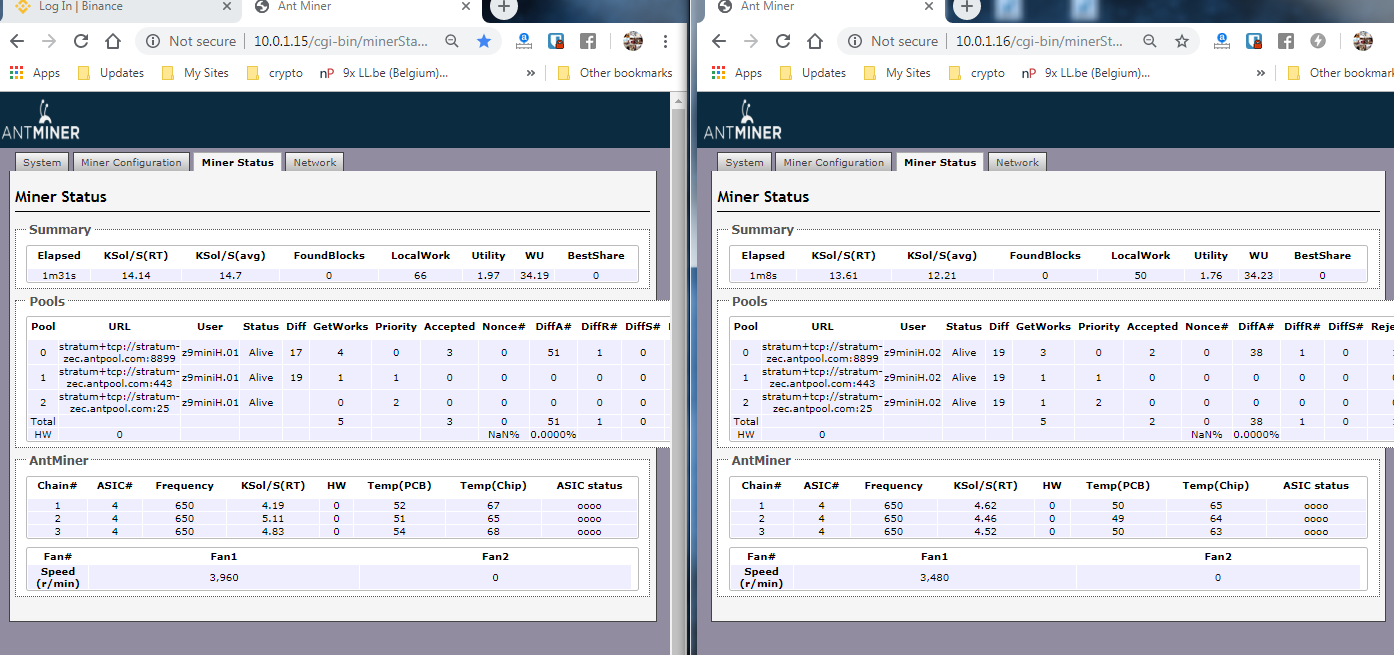The image size is (1394, 655).
Task: Click the 10.0.1.15 address bar URL
Action: pos(340,41)
